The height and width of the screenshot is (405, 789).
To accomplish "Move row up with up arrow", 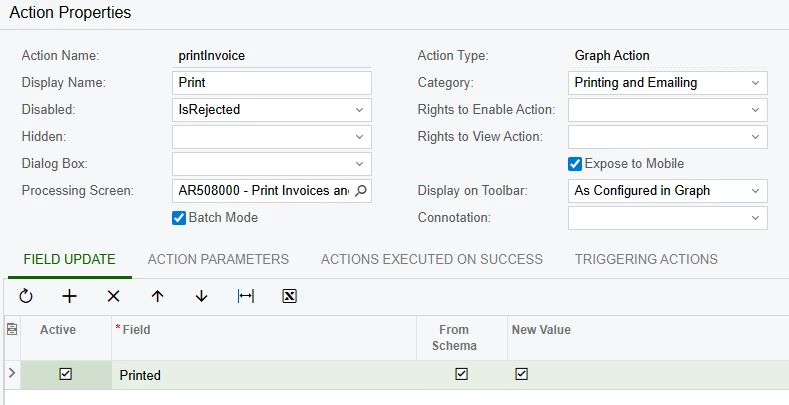I will (x=157, y=296).
